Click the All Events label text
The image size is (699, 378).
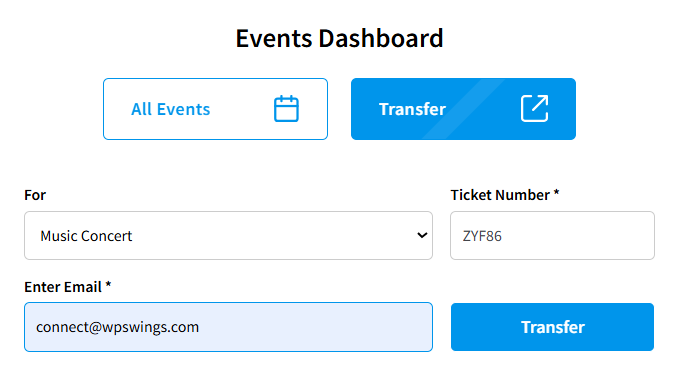tap(170, 109)
